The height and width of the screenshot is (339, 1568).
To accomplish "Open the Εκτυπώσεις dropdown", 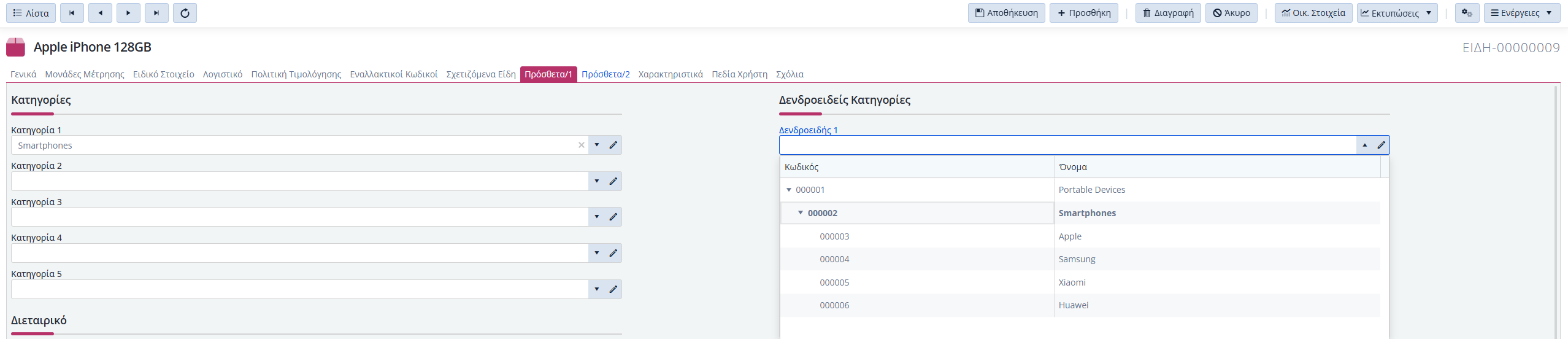I will (x=1397, y=13).
